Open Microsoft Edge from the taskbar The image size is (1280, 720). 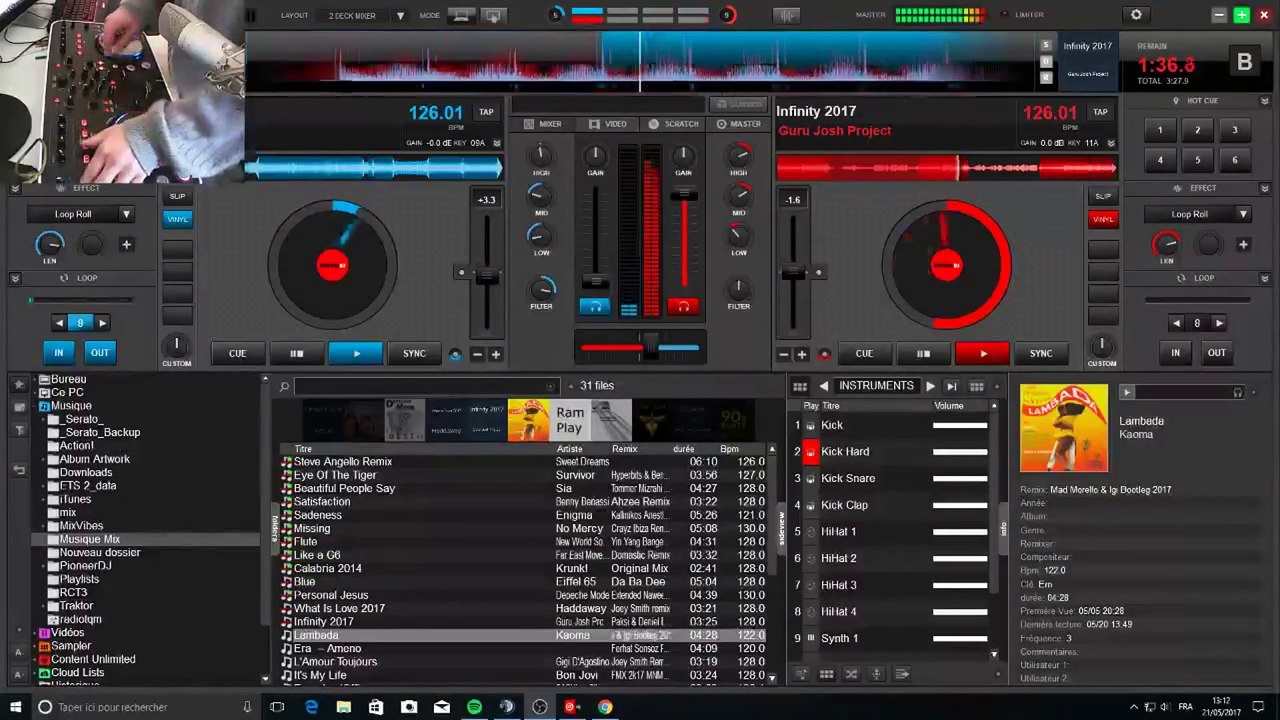(x=311, y=707)
